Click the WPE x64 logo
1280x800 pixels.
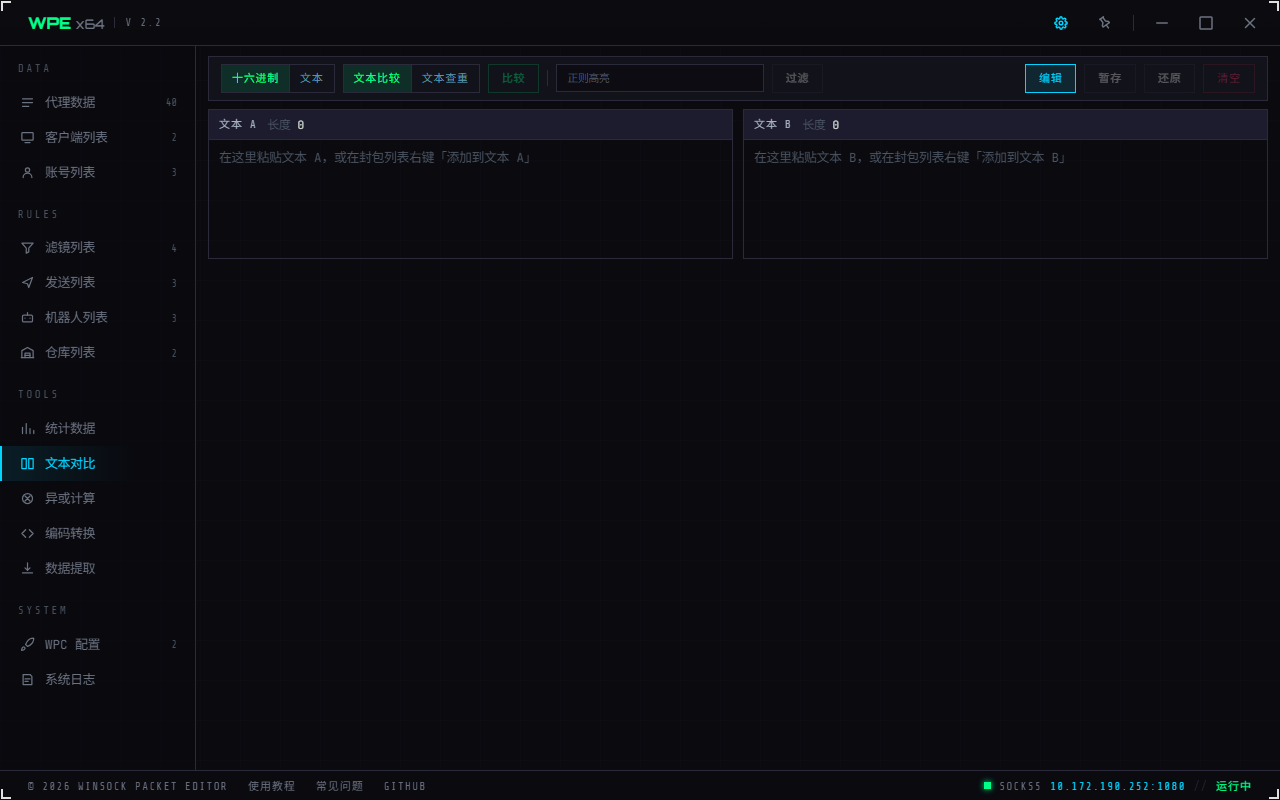66,23
